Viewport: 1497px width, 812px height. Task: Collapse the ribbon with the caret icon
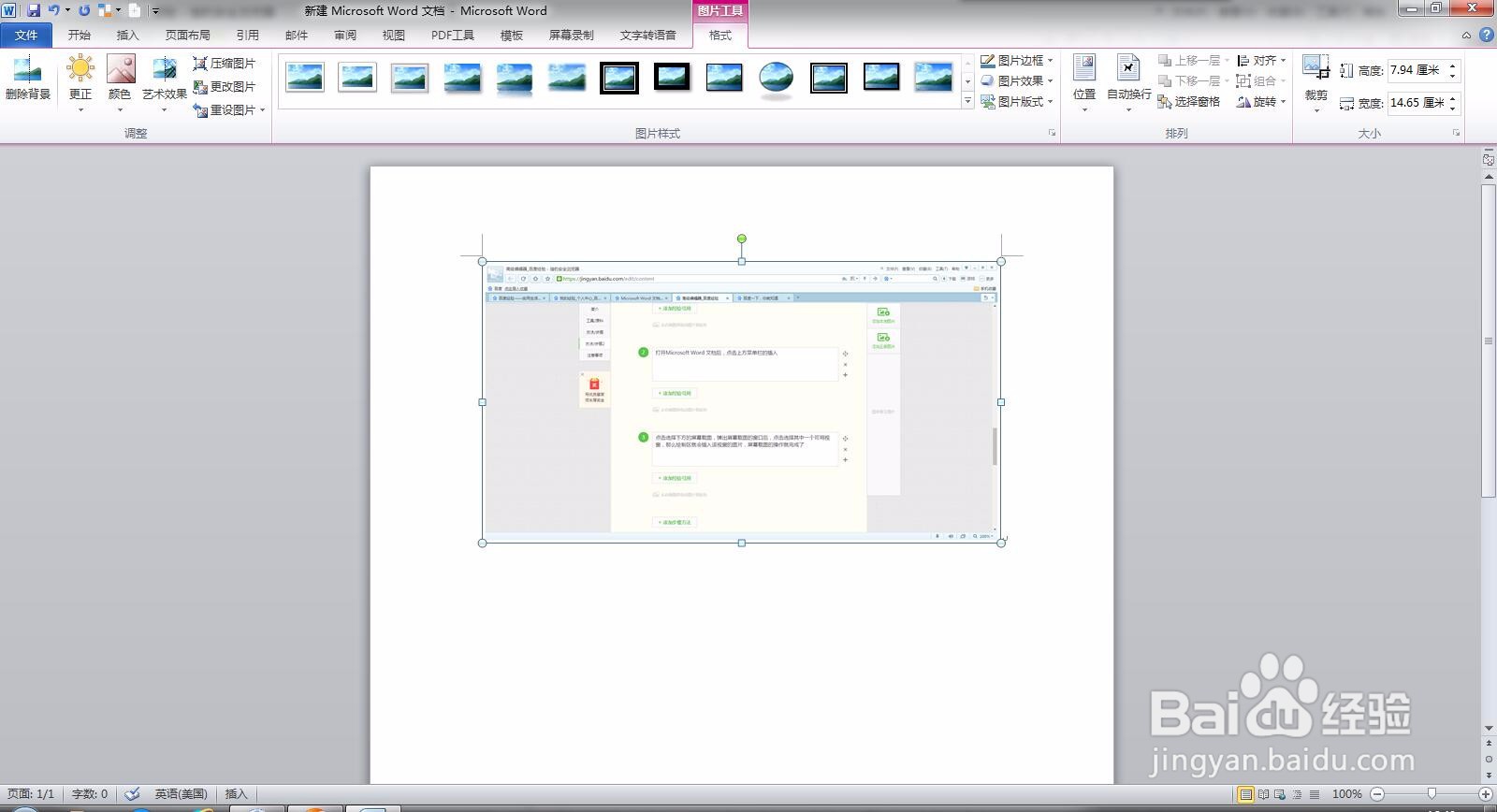tap(1466, 35)
